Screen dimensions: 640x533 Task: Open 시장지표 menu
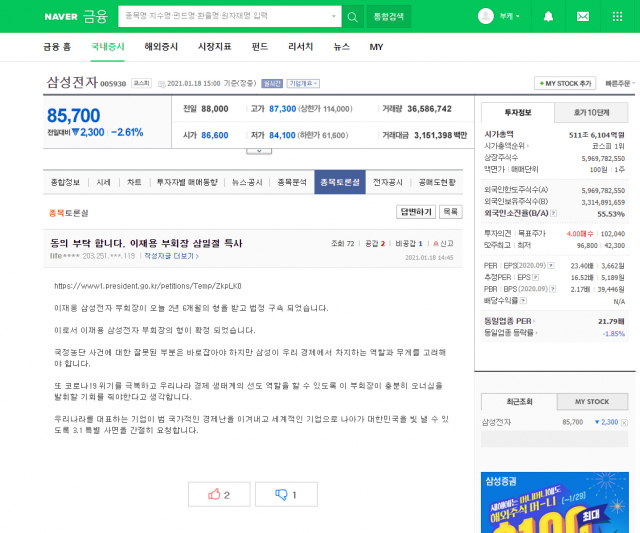tap(215, 47)
